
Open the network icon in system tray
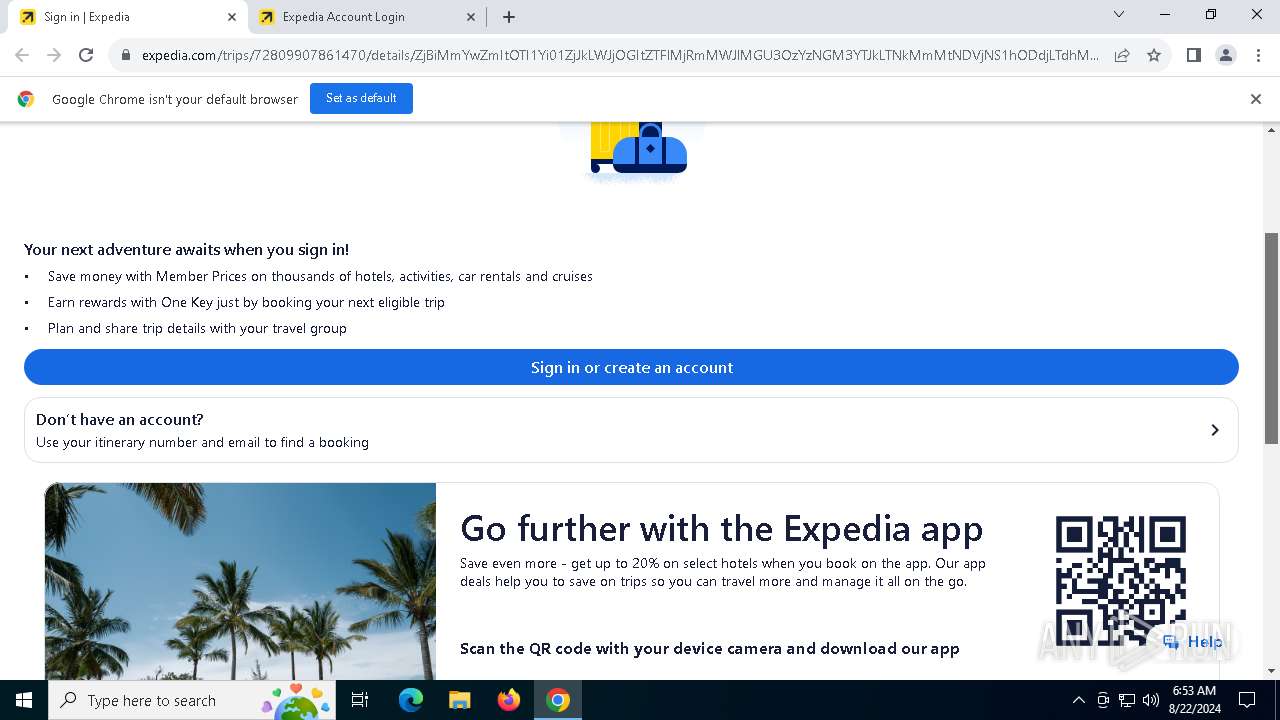point(1127,700)
